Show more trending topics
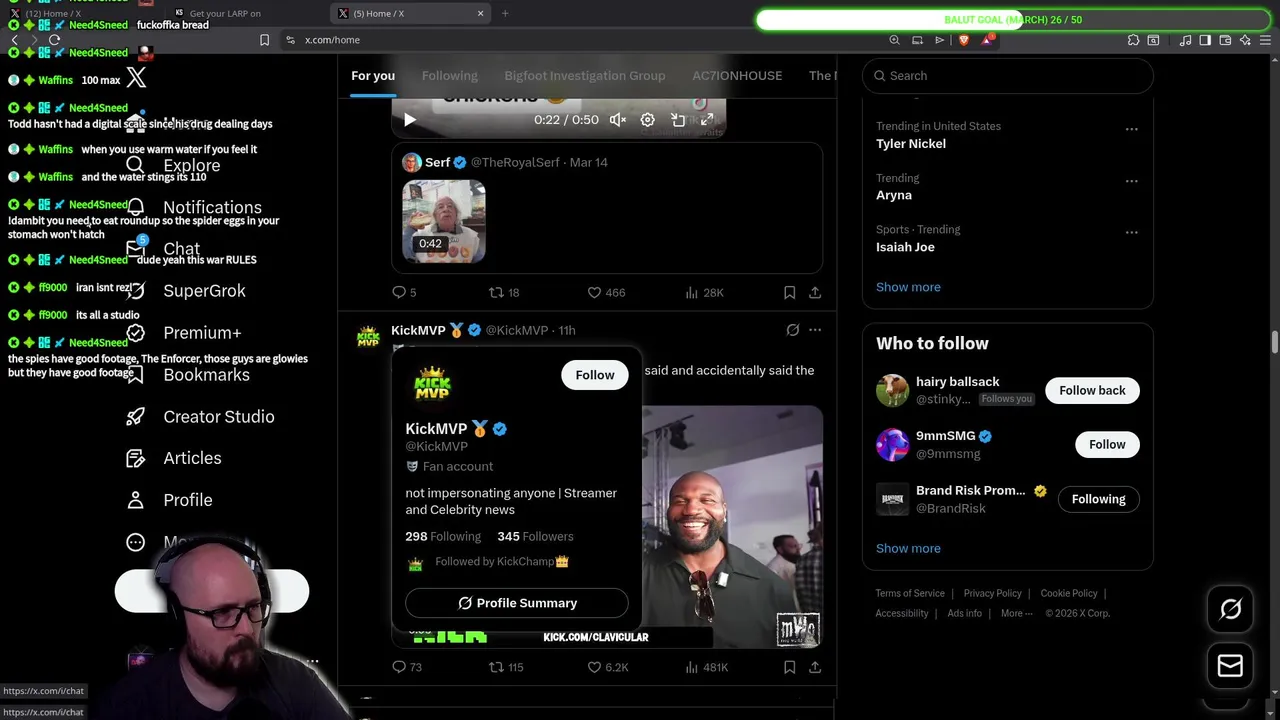Image resolution: width=1280 pixels, height=720 pixels. (908, 287)
